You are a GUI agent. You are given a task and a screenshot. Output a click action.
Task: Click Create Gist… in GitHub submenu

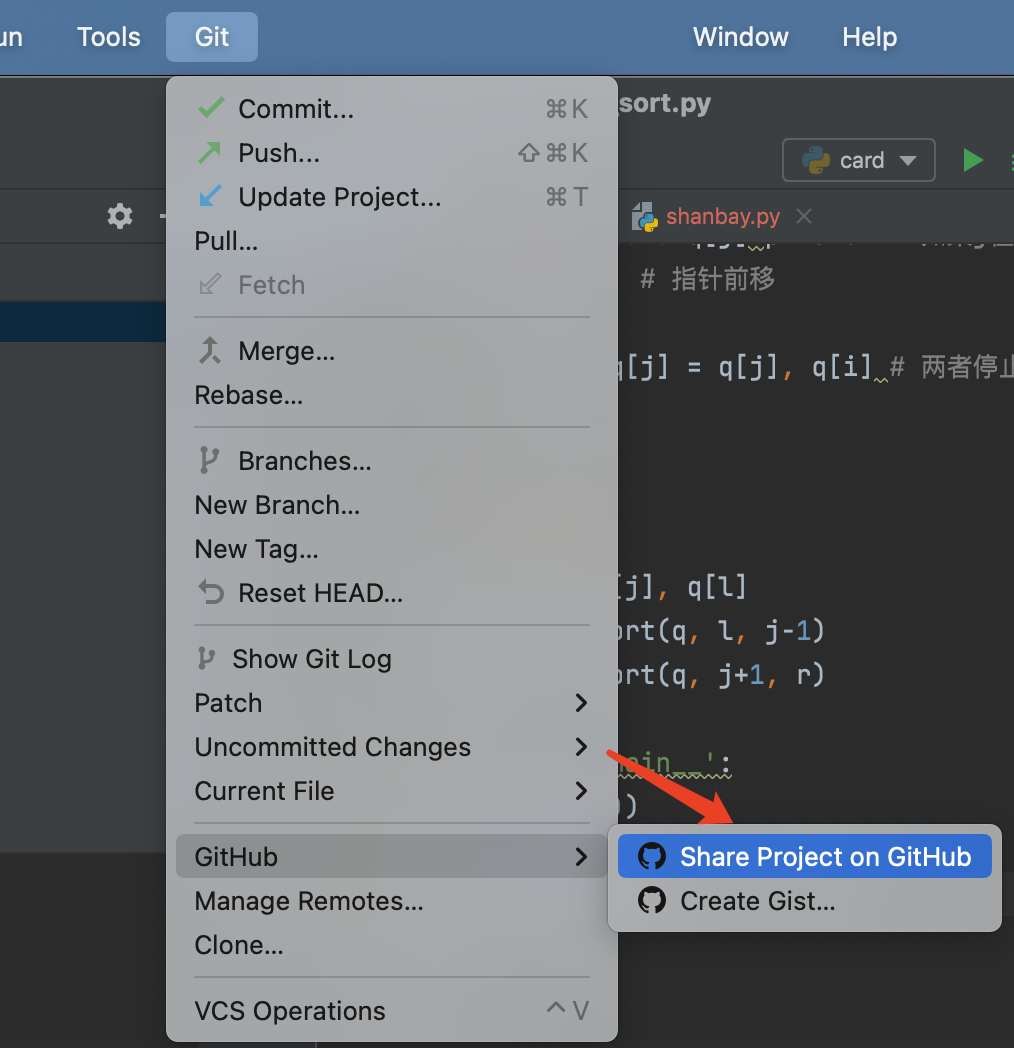(x=757, y=901)
